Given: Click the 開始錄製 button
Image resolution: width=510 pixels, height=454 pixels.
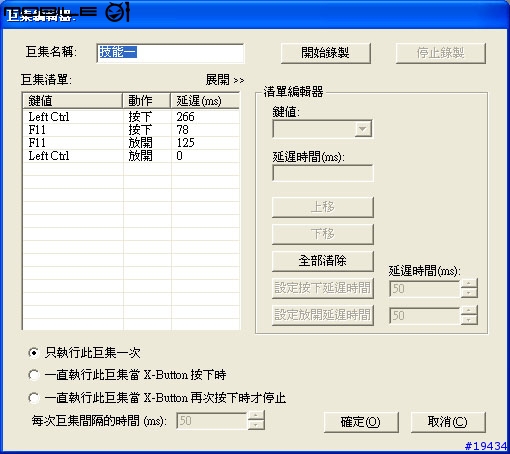Looking at the screenshot, I should (x=326, y=53).
